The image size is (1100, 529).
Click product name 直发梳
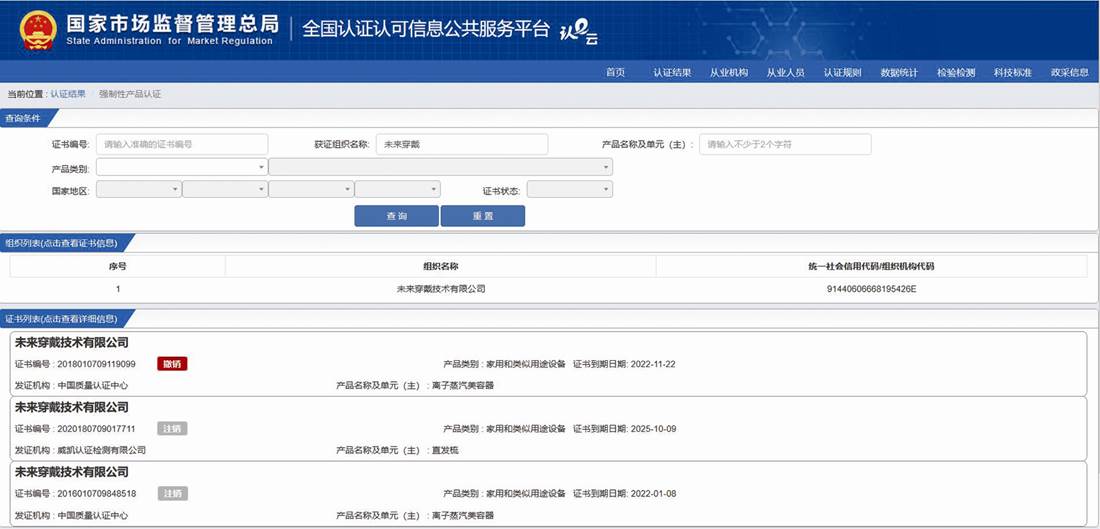pos(445,450)
